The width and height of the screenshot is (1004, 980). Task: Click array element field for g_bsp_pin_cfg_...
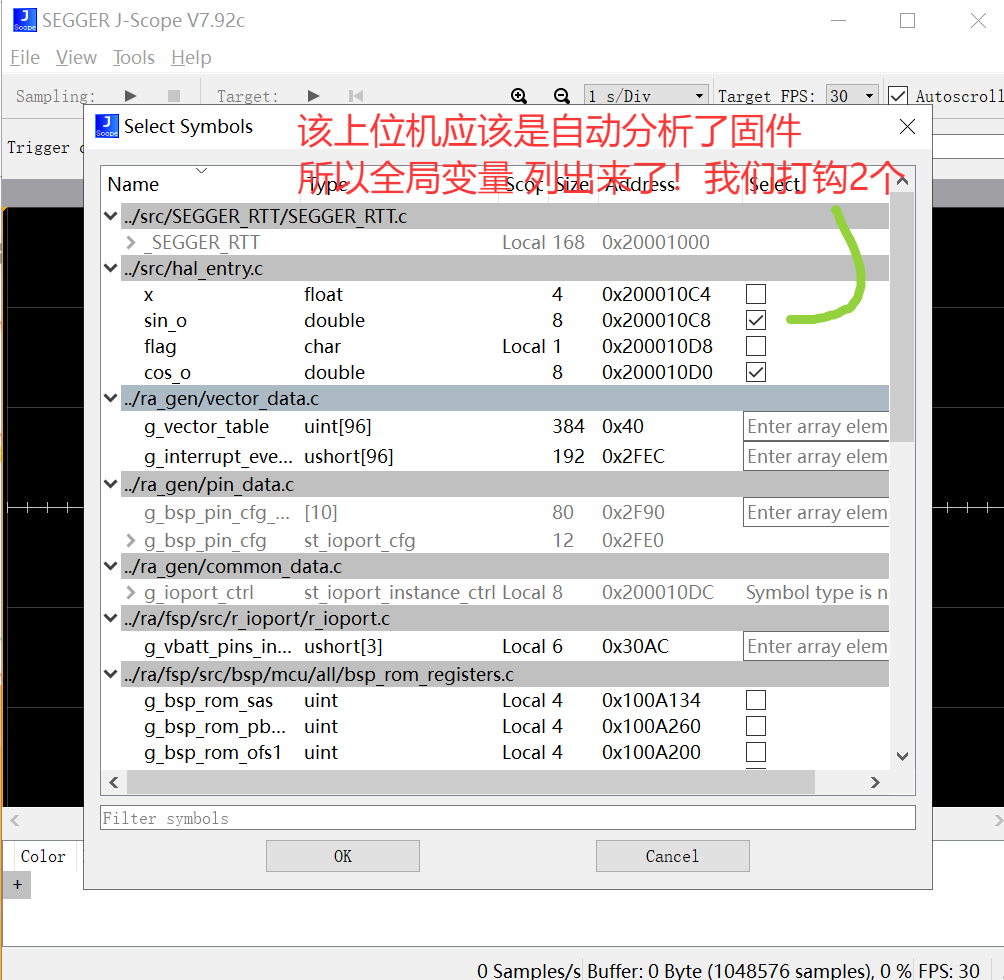pyautogui.click(x=816, y=512)
